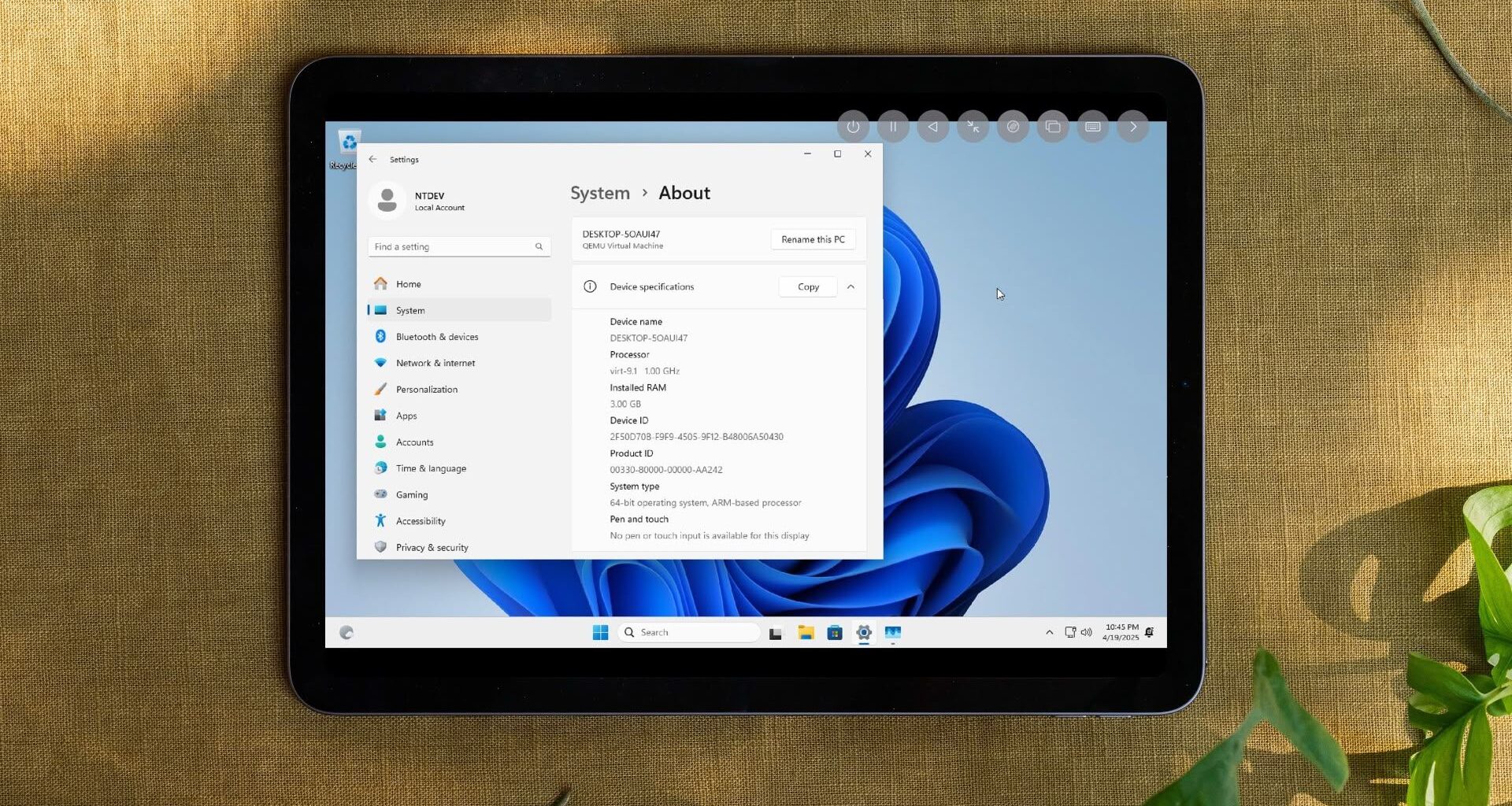Tap the VM power button overlay
Screen dimensions: 1512x806
853,127
